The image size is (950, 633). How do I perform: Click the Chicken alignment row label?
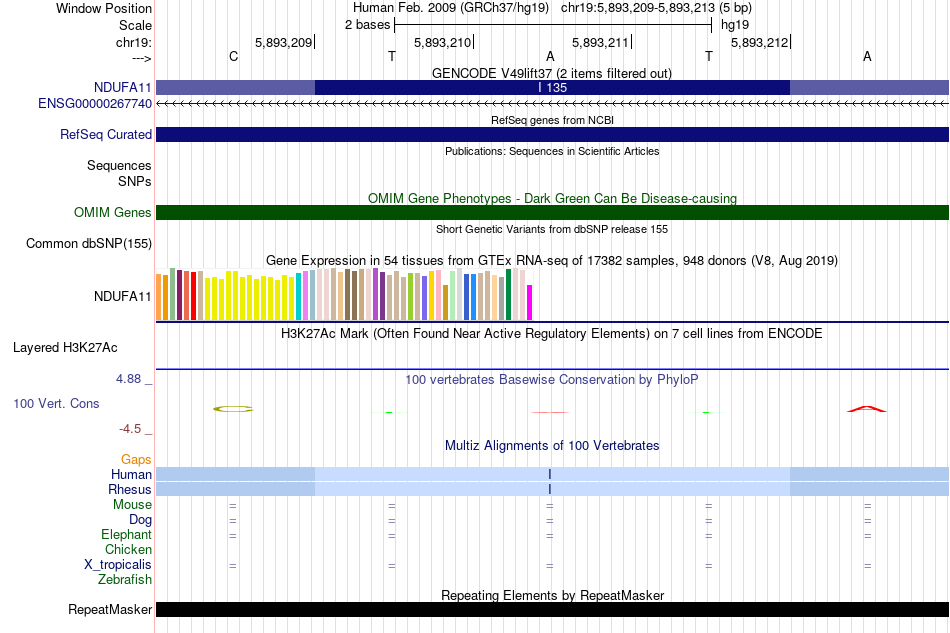(128, 549)
